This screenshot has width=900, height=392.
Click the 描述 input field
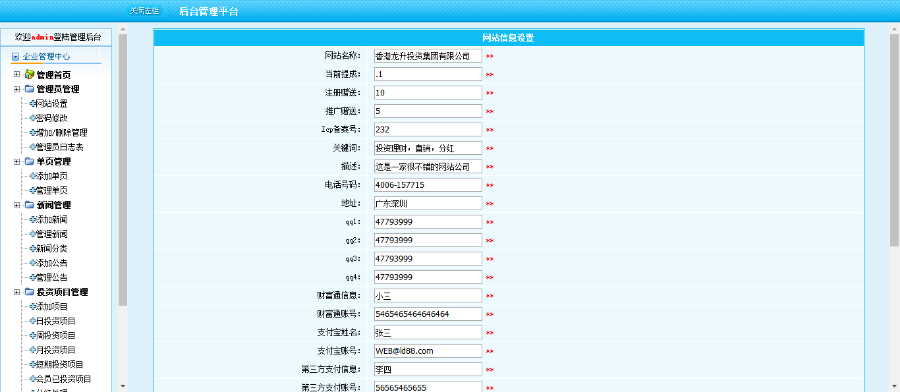[x=428, y=166]
